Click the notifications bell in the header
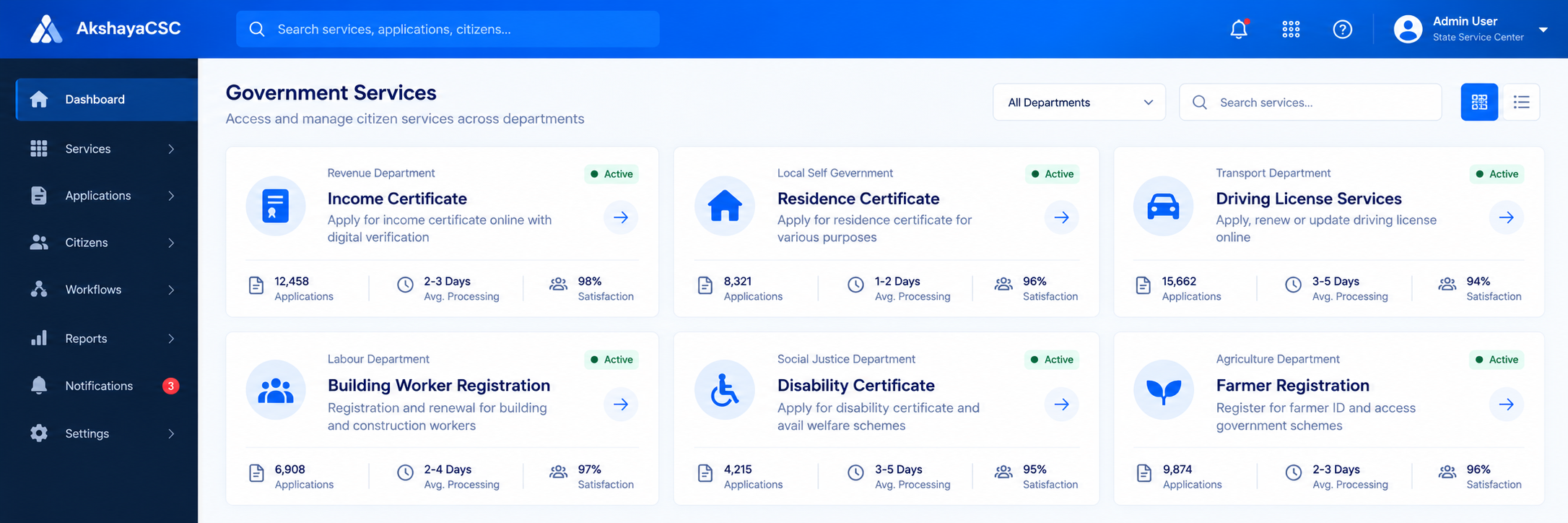Screen dimensions: 1568x523 (x=1239, y=29)
